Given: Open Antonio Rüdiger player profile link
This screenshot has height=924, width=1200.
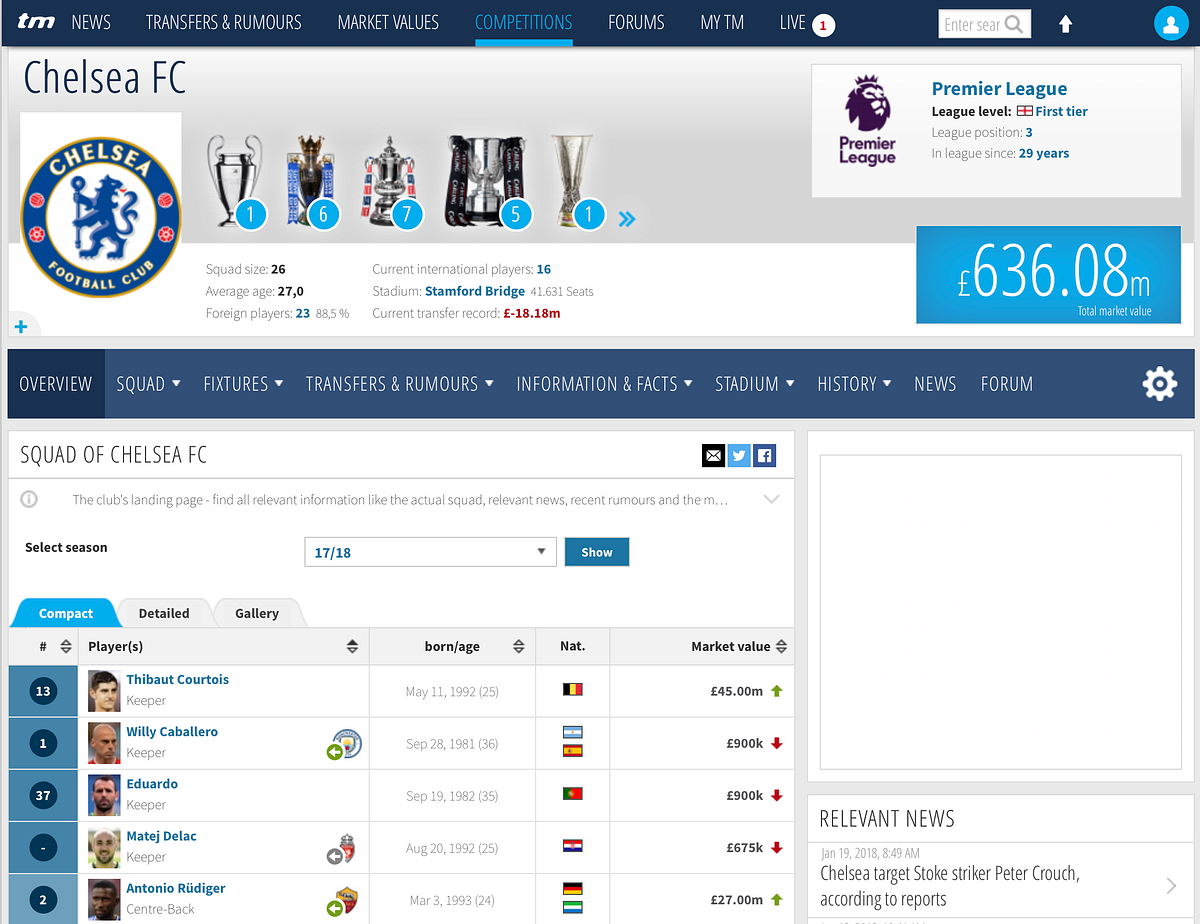Looking at the screenshot, I should (176, 888).
